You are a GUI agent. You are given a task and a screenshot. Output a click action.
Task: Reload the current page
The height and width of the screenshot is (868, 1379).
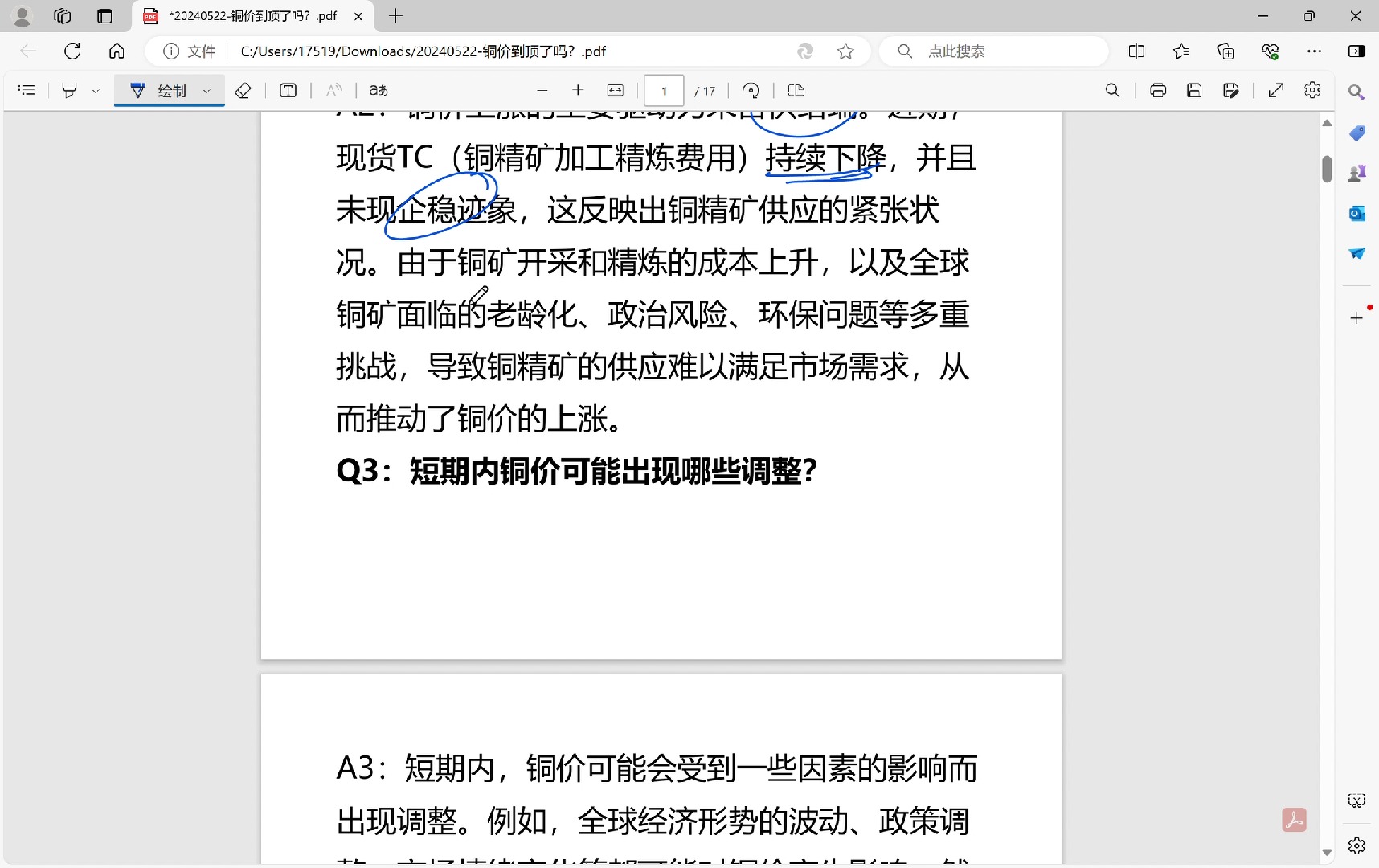(72, 51)
